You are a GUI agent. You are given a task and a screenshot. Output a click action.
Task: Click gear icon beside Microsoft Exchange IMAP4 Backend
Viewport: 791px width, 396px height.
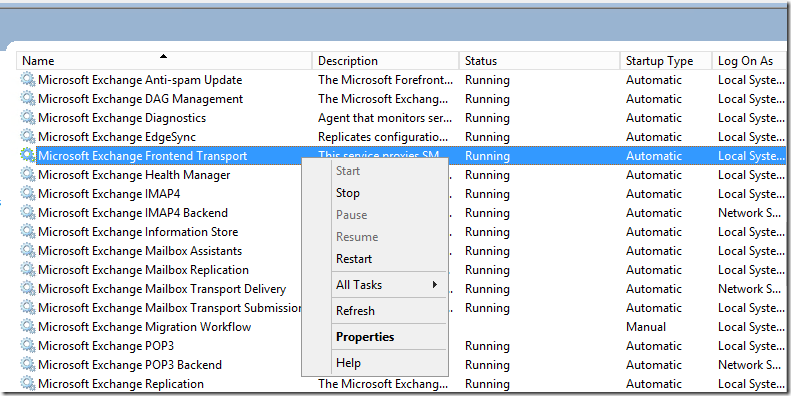[28, 213]
